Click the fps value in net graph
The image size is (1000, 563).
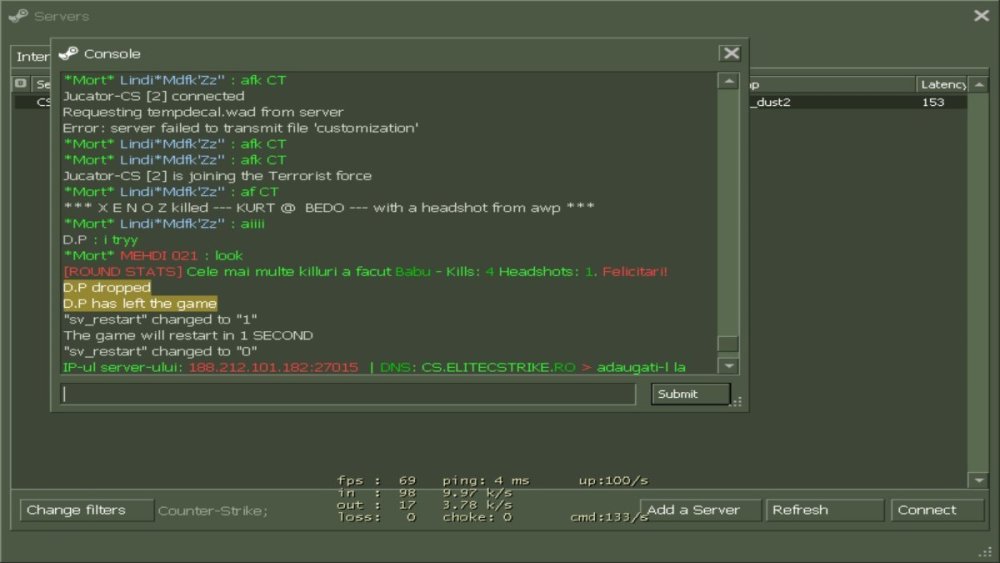click(407, 480)
